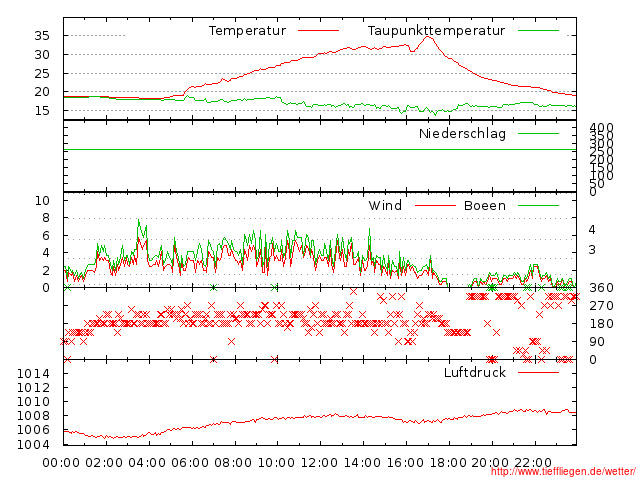Click the 1014 pressure axis value
Image resolution: width=640 pixels, height=480 pixels.
pos(33,373)
